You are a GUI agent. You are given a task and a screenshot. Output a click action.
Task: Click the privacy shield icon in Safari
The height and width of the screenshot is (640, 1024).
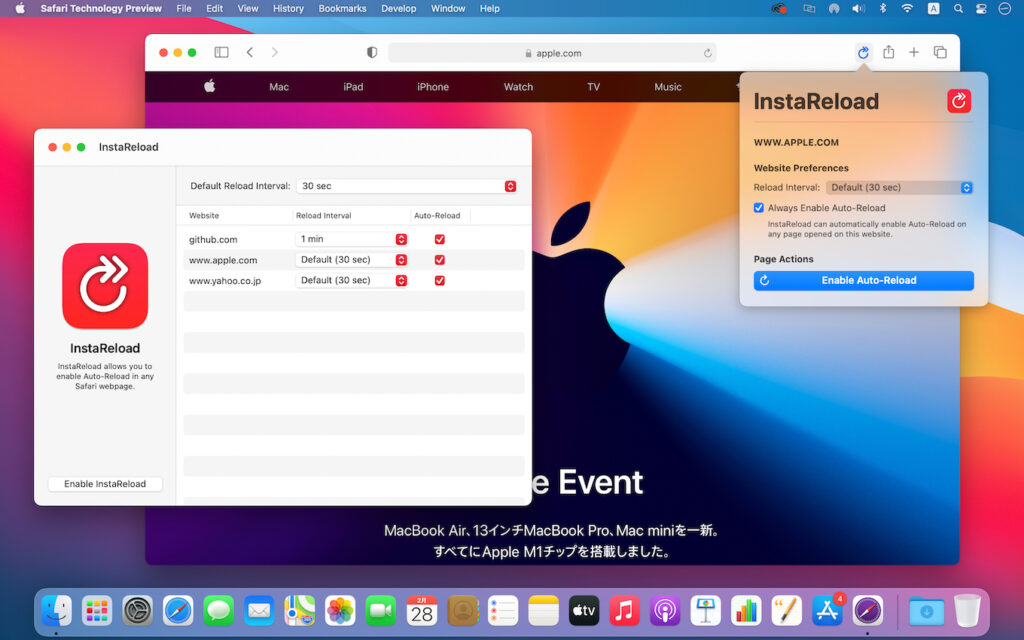point(371,53)
